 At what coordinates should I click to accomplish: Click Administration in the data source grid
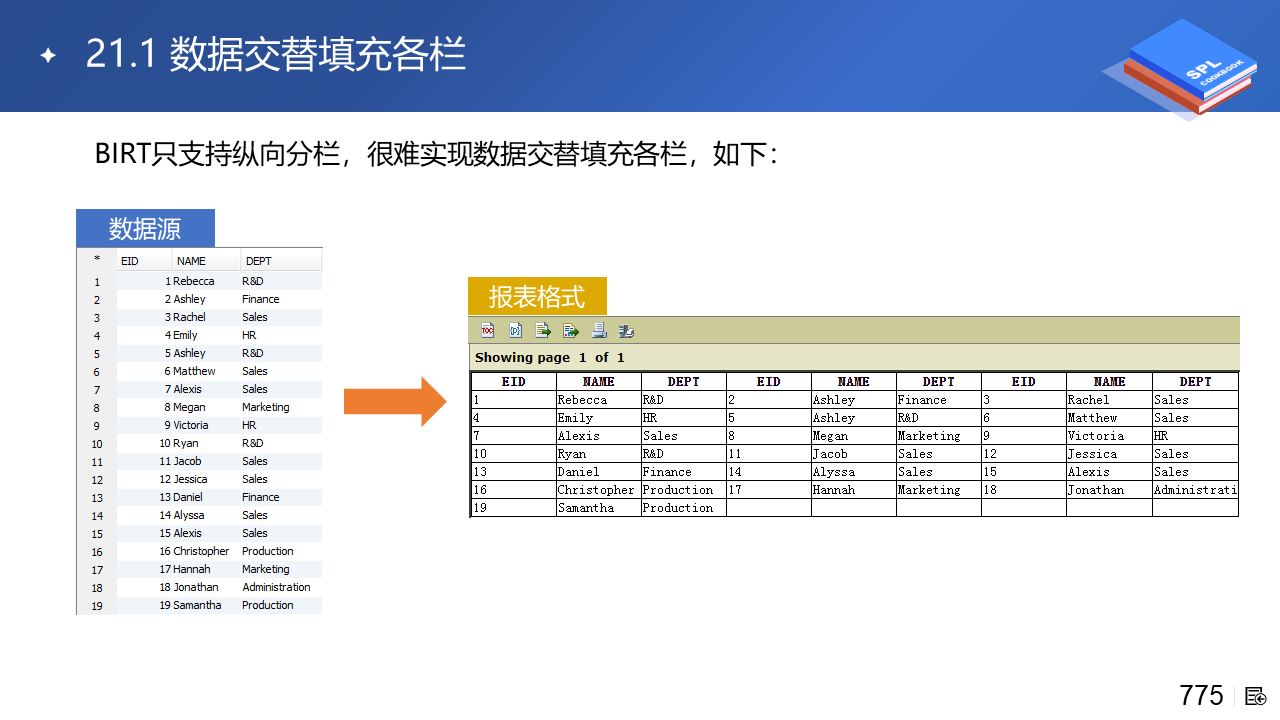[276, 587]
